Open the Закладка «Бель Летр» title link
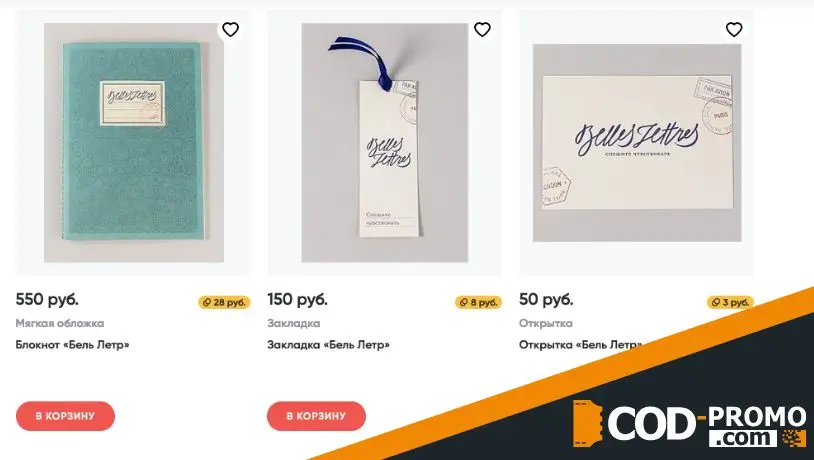 coord(328,345)
